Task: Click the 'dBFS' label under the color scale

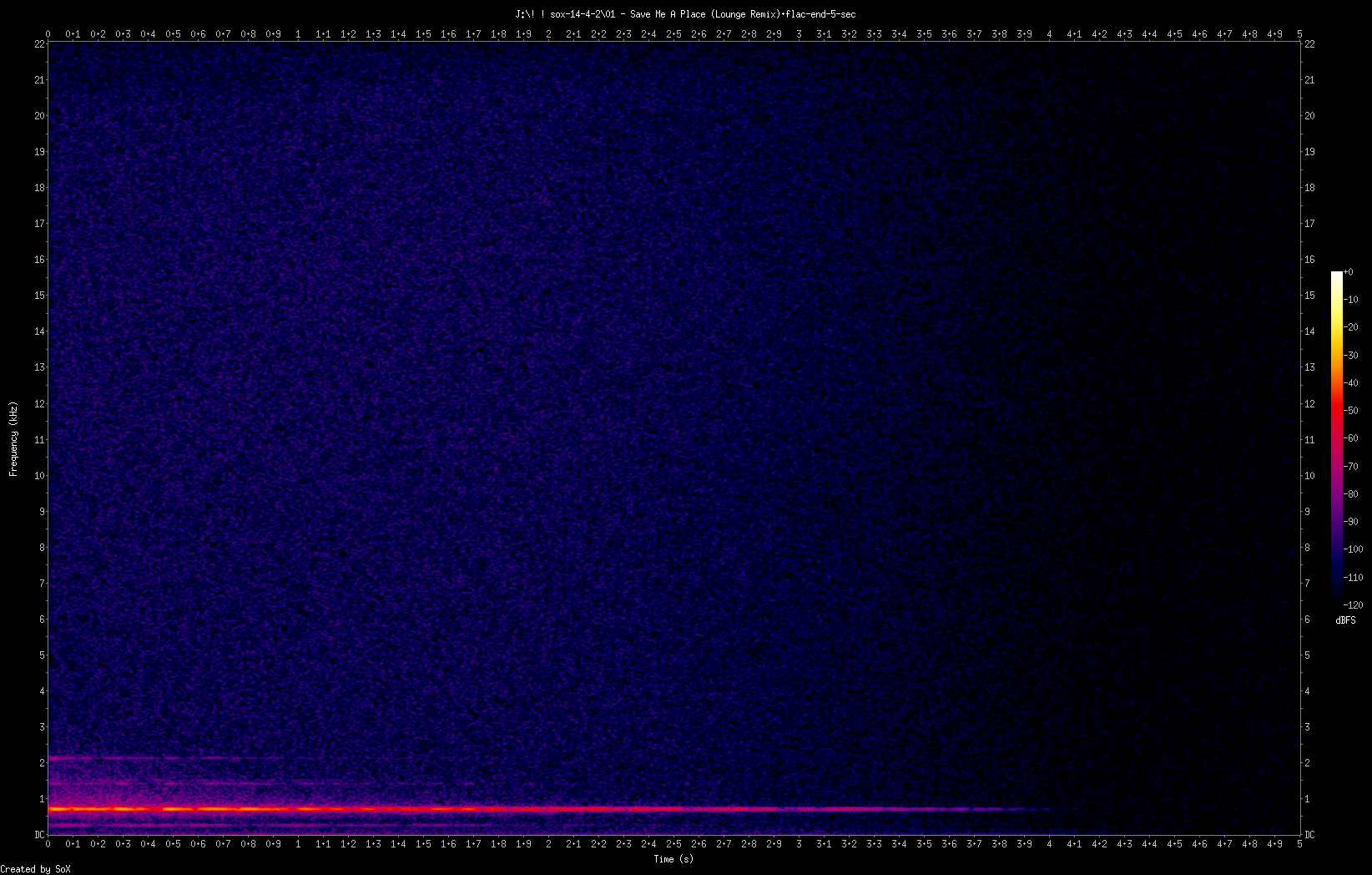Action: point(1345,620)
